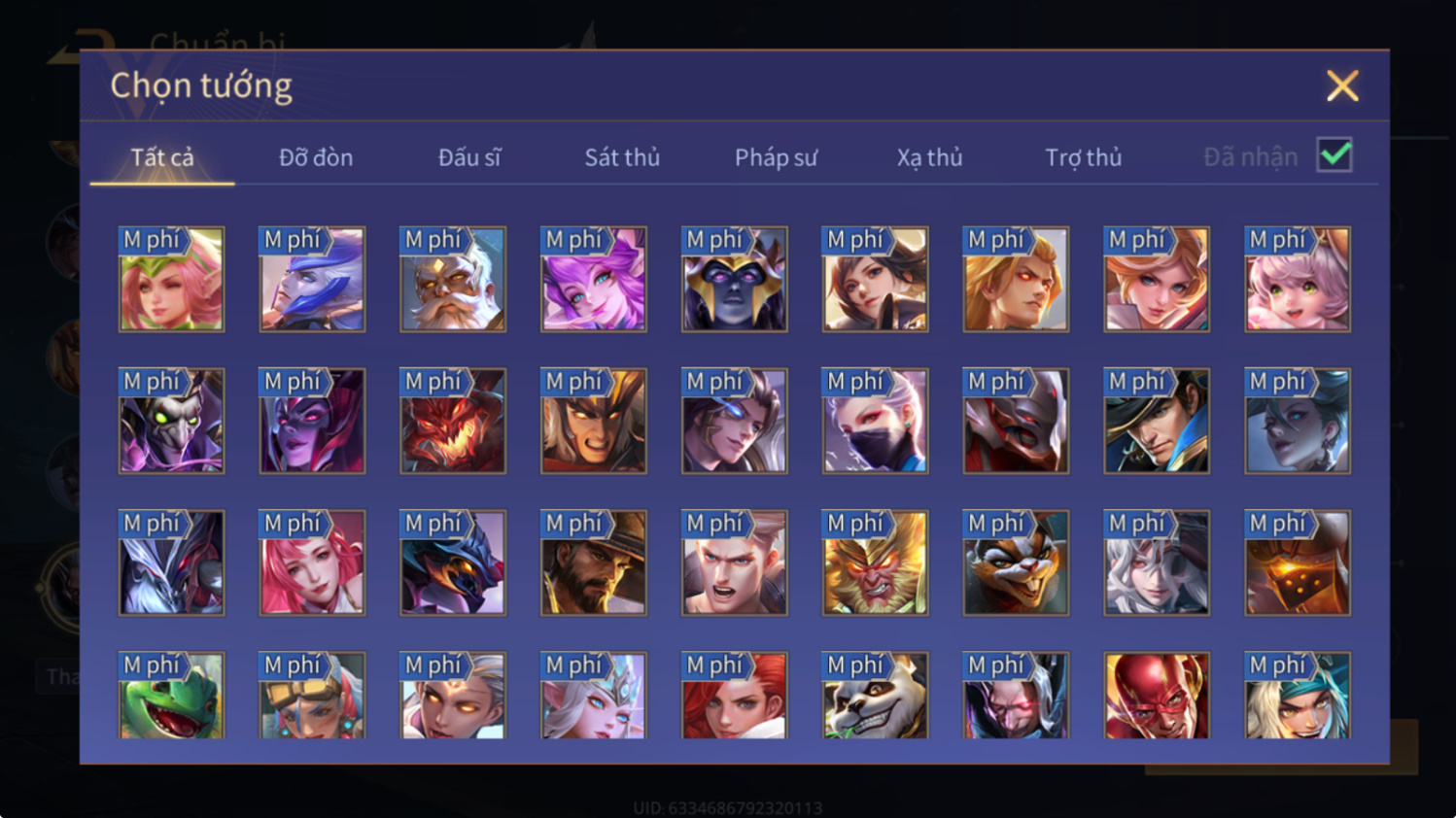The height and width of the screenshot is (818, 1456).
Task: Choose the golden monkey king hero
Action: coord(875,563)
